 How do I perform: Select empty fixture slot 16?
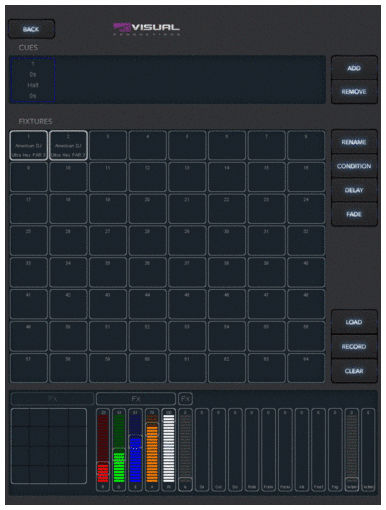pos(306,177)
